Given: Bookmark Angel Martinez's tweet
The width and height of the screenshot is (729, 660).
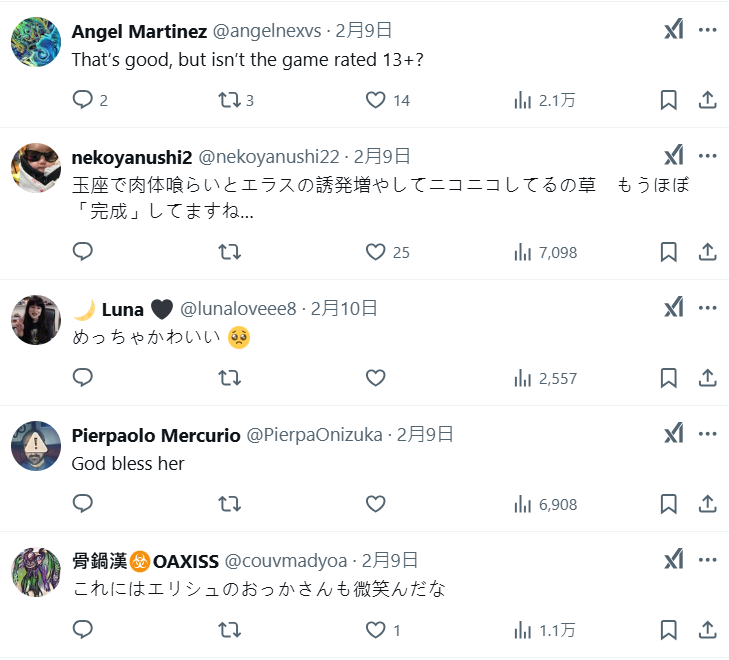Looking at the screenshot, I should tap(669, 100).
